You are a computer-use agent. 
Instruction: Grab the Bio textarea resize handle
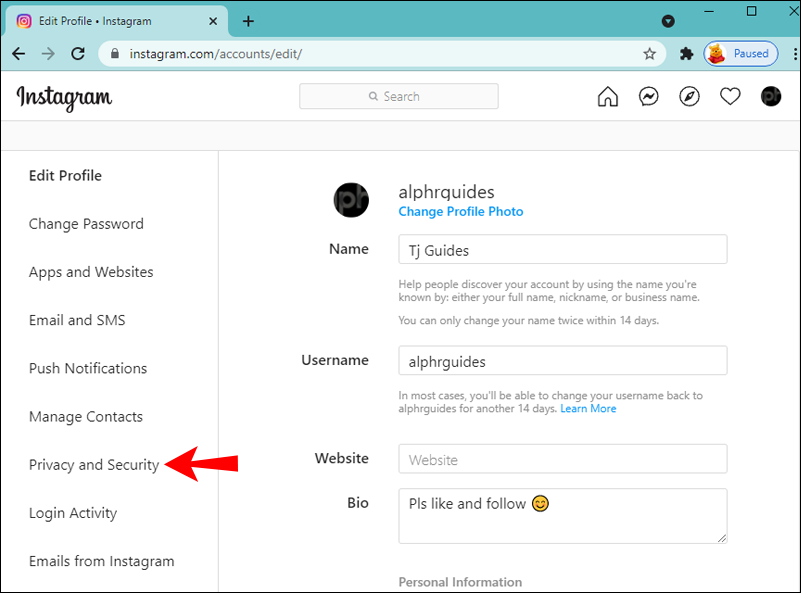point(721,538)
